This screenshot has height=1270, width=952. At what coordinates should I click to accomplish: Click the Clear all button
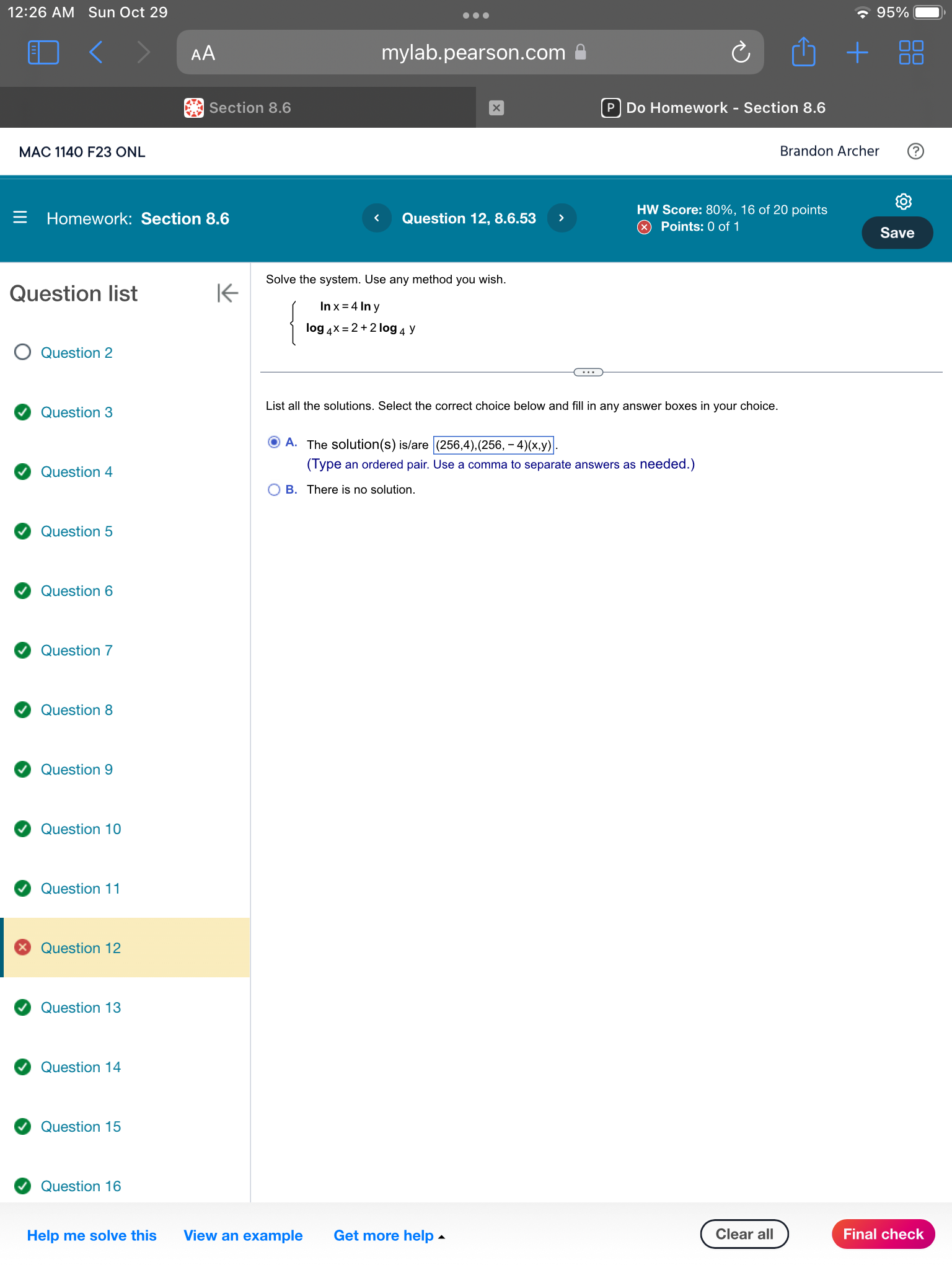(744, 1234)
